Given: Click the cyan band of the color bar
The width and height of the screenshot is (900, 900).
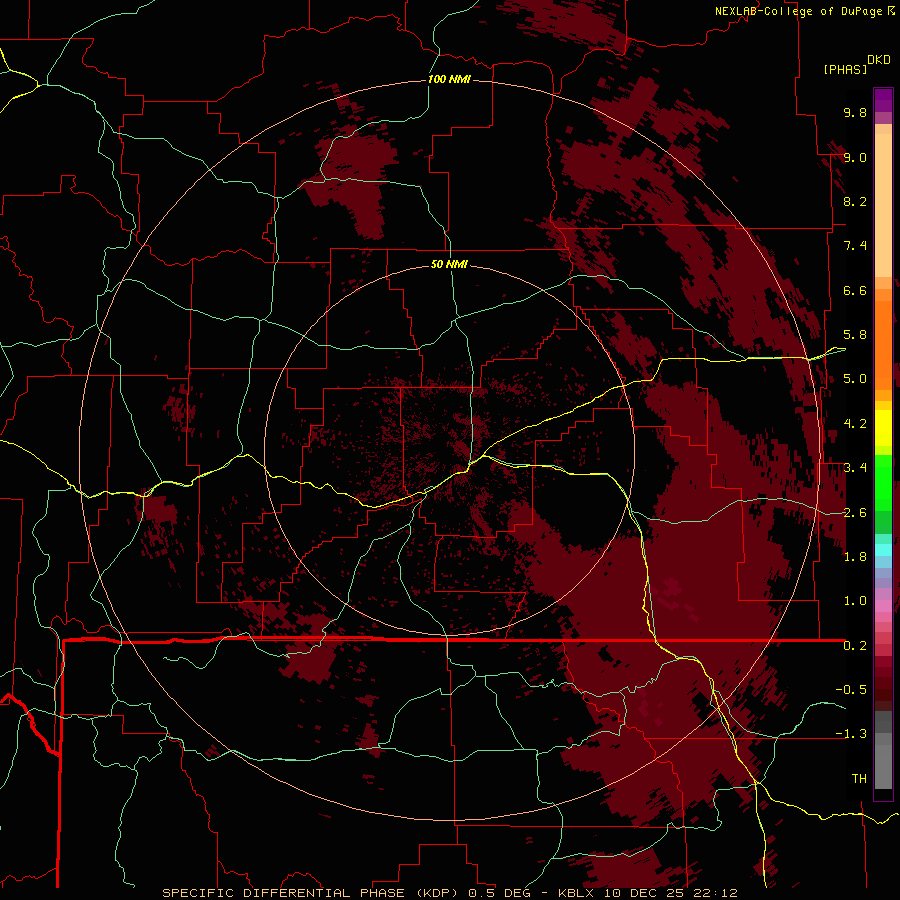Looking at the screenshot, I should (x=883, y=550).
